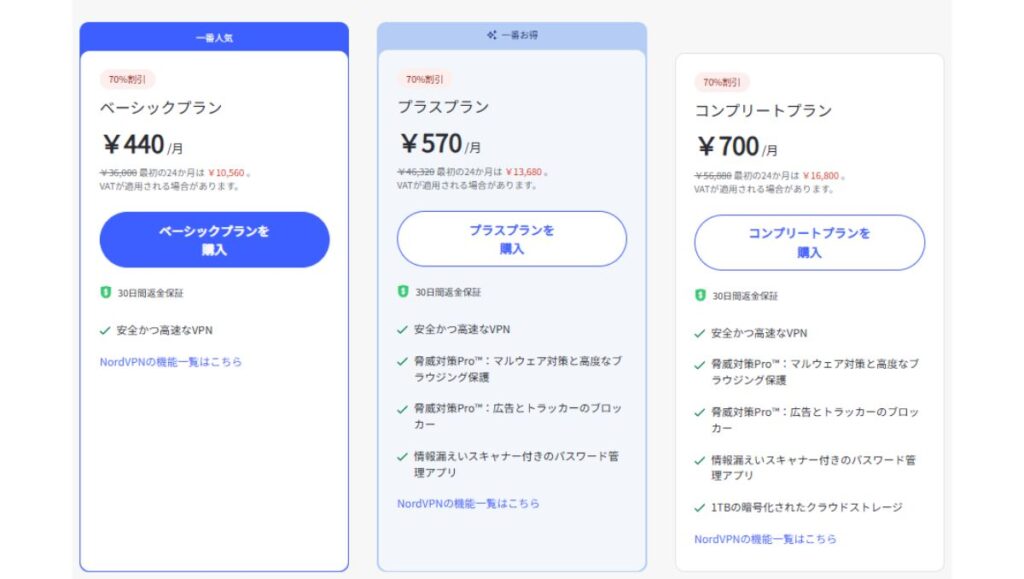Click the コンプリートプラン title
The height and width of the screenshot is (579, 1024).
pos(763,111)
